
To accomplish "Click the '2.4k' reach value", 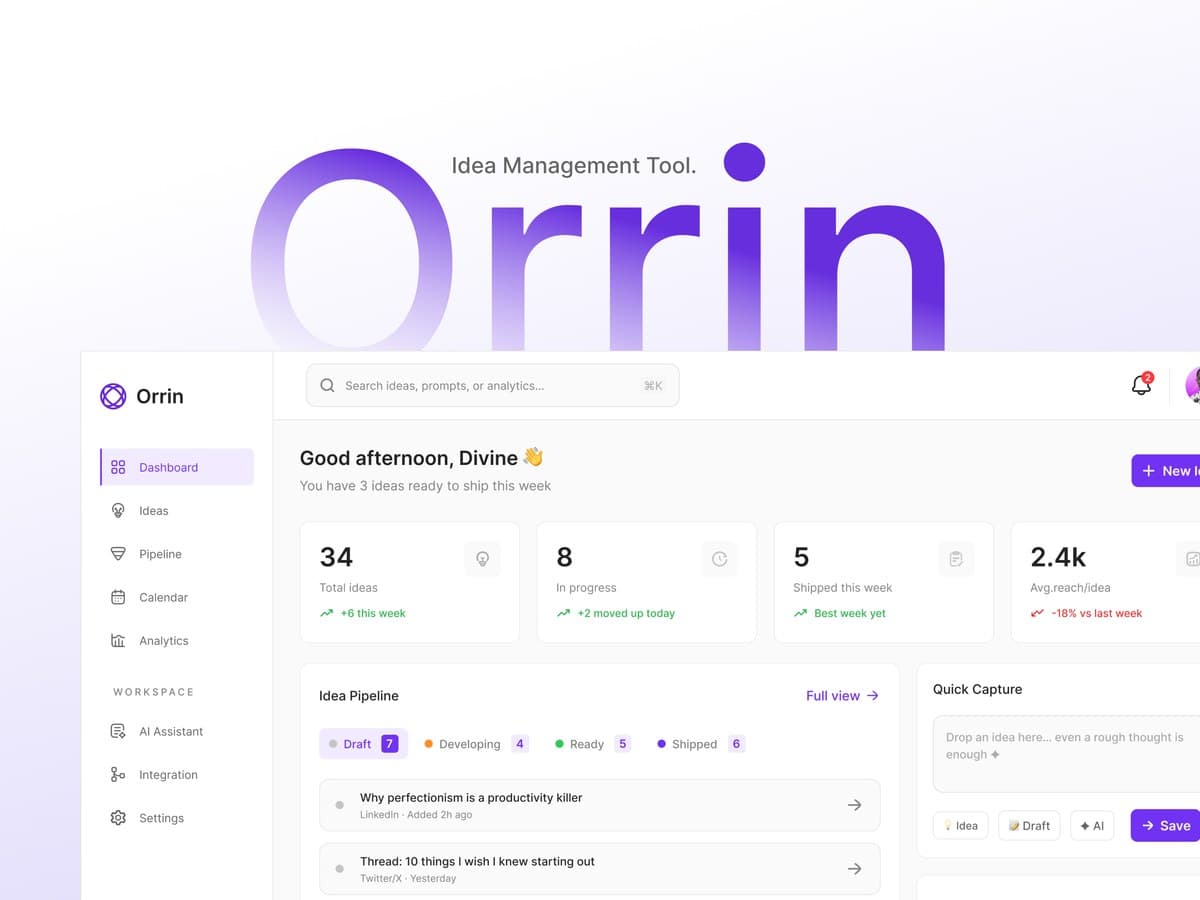I will [x=1058, y=557].
